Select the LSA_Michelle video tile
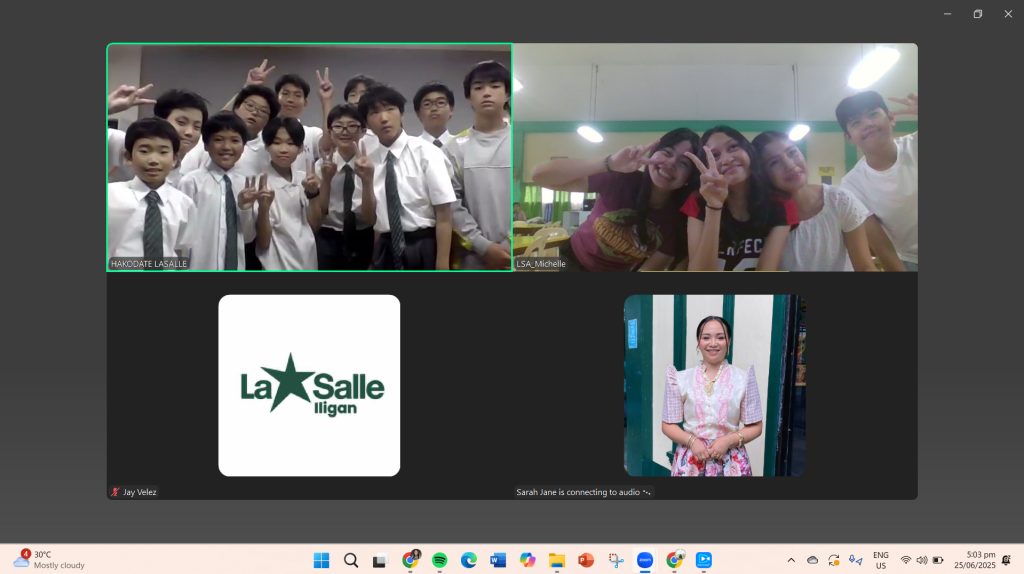 (715, 157)
